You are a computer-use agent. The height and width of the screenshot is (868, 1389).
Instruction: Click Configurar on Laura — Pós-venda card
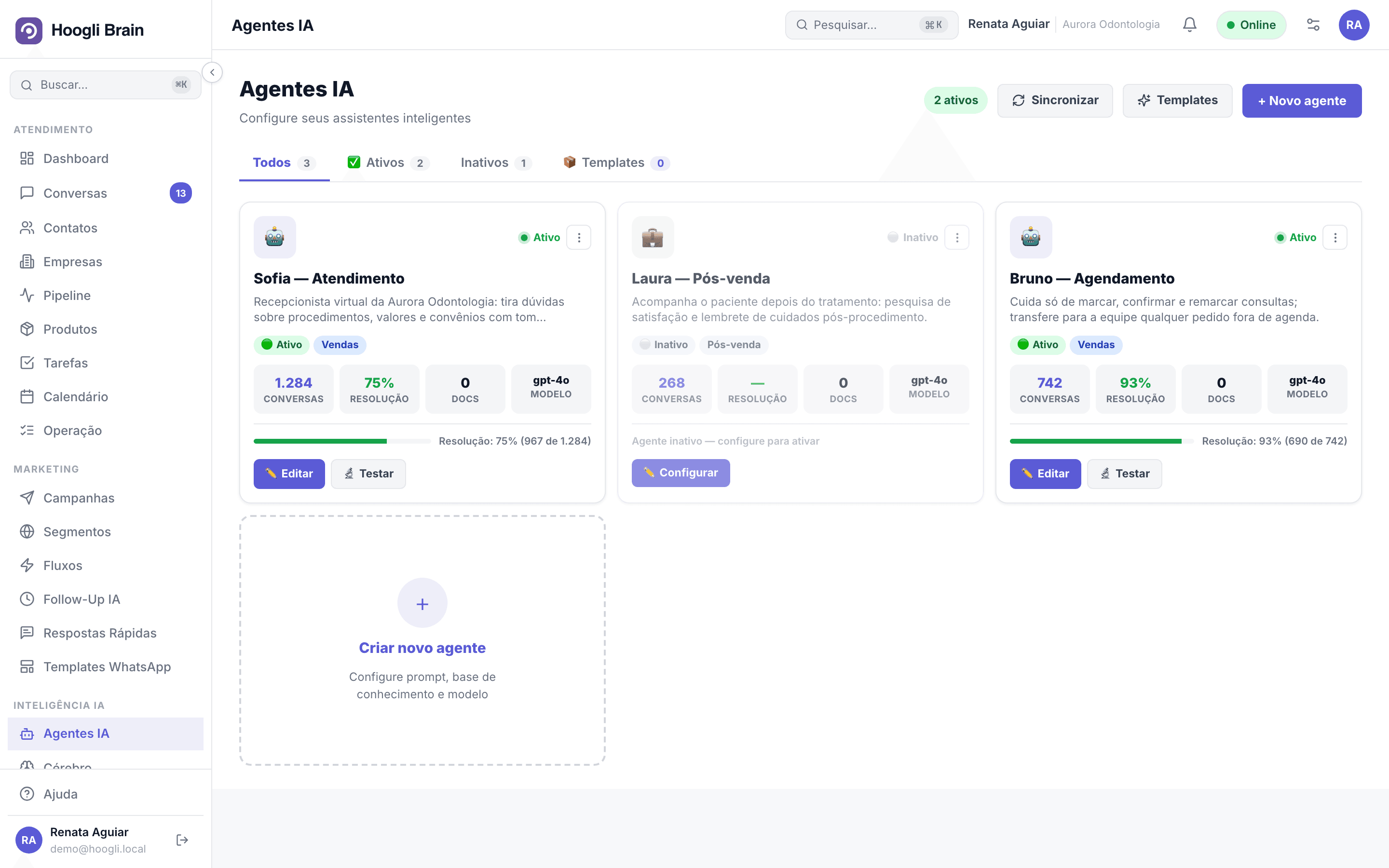tap(681, 473)
